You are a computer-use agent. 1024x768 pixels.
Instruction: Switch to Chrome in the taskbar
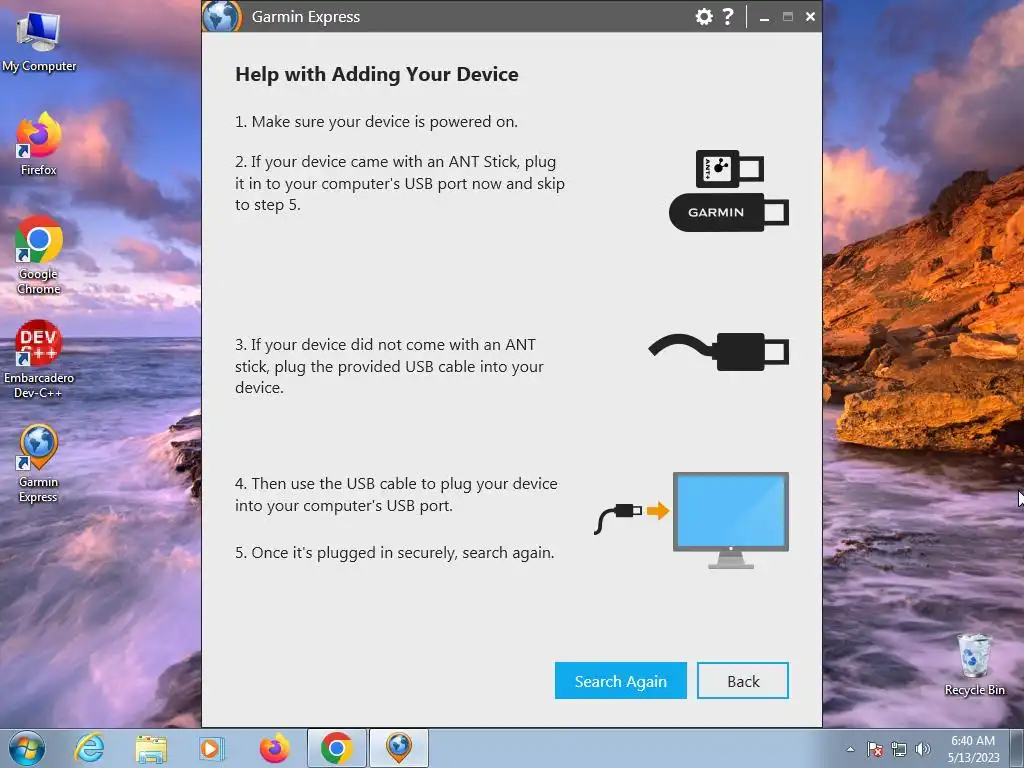pos(337,748)
